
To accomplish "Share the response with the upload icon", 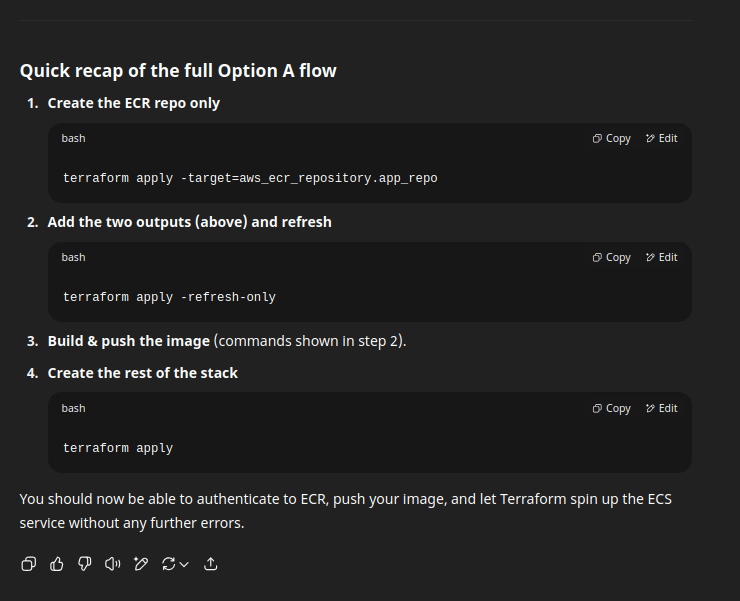I will coord(210,564).
